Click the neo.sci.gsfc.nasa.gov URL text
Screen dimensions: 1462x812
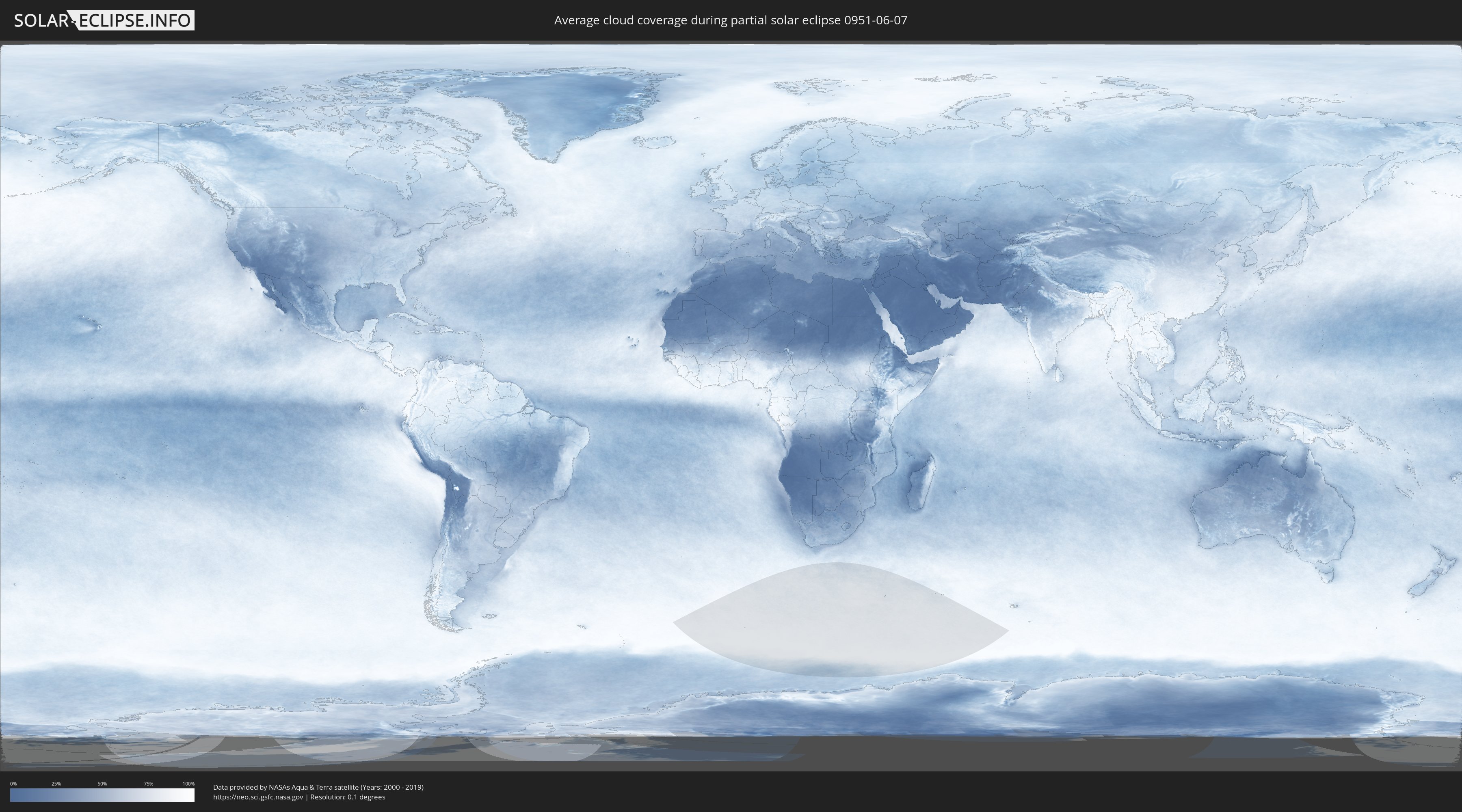[x=258, y=797]
